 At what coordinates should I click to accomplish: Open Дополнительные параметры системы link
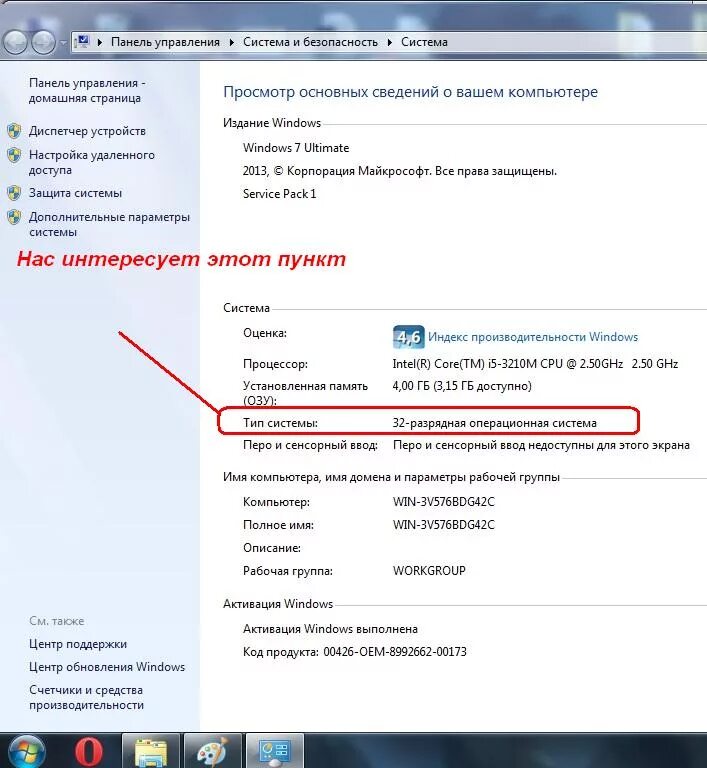point(109,224)
